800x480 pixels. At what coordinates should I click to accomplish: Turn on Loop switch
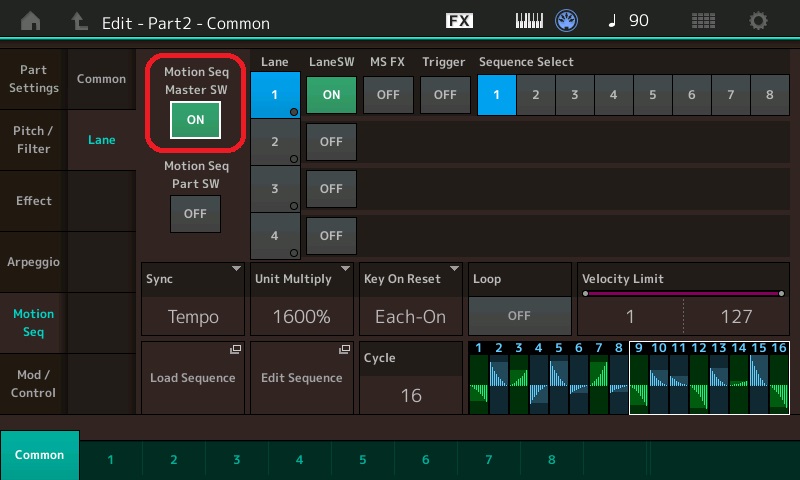(x=518, y=315)
